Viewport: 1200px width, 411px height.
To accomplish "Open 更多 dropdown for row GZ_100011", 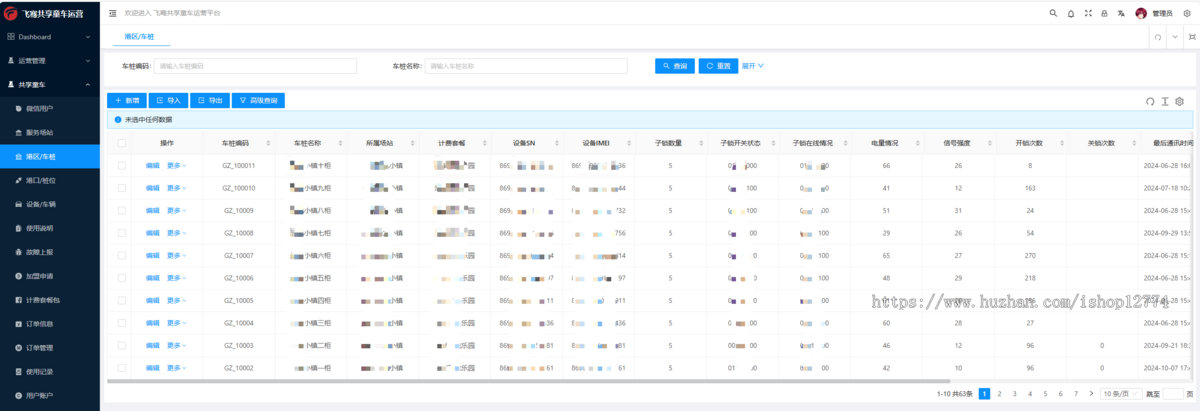I will click(177, 166).
